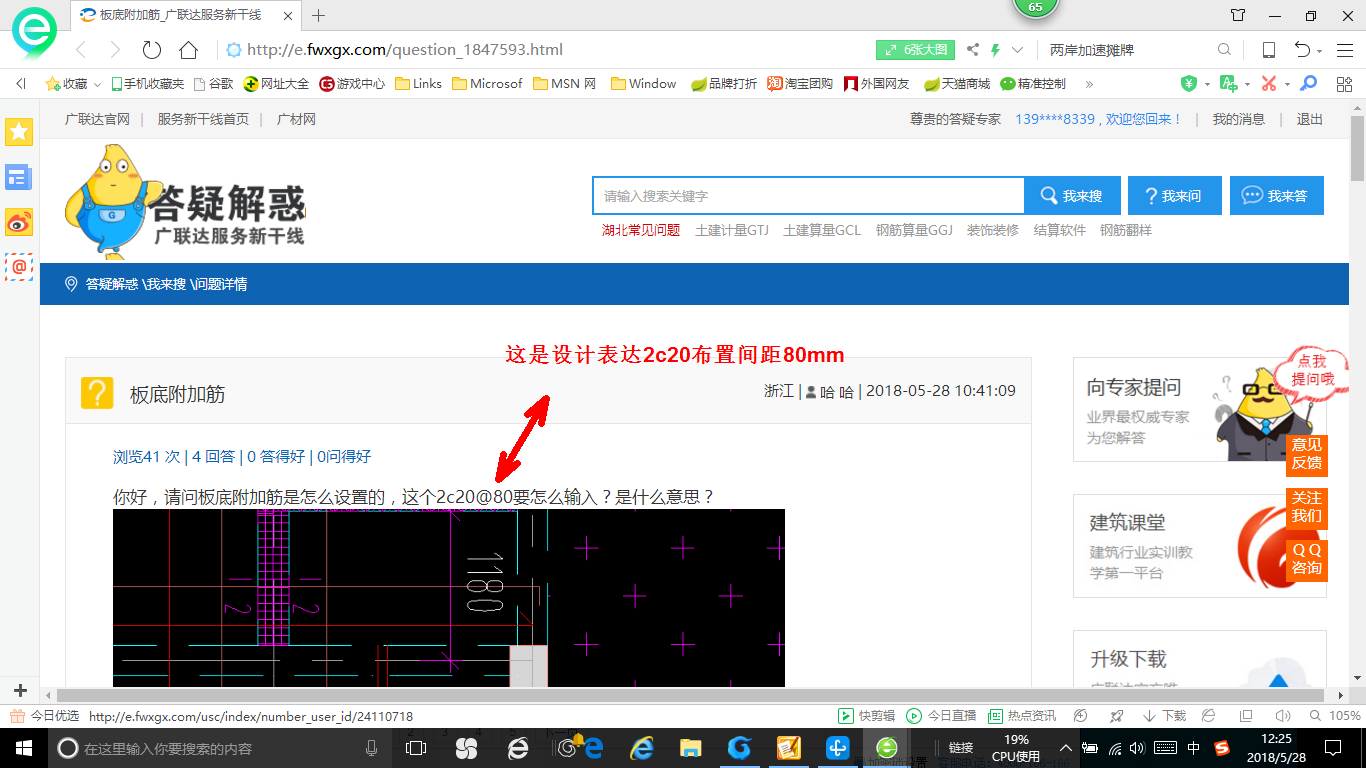The image size is (1366, 768).
Task: Open the browser hamburger main menu
Action: pyautogui.click(x=1345, y=50)
